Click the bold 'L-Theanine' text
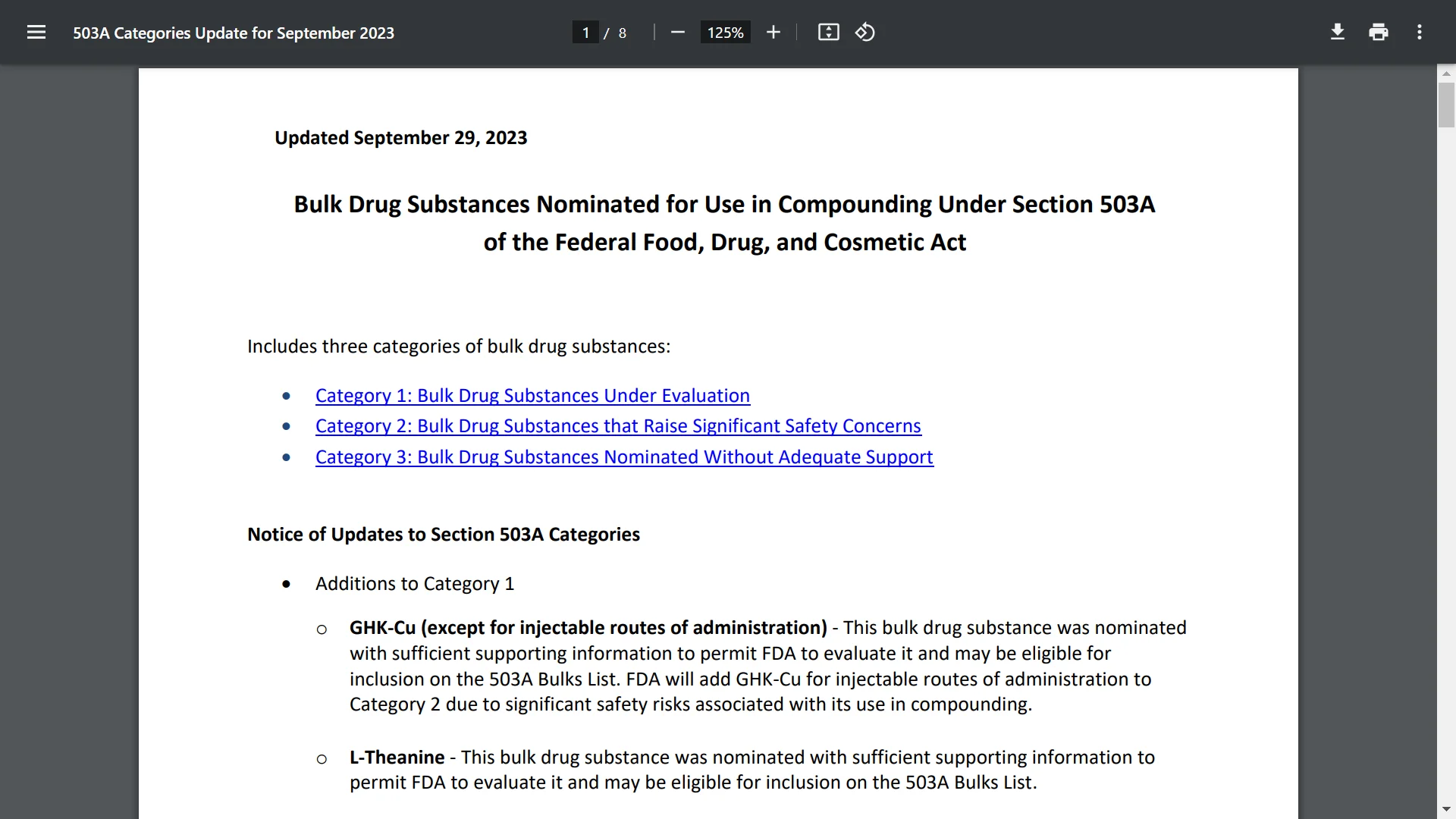1456x819 pixels. (397, 758)
